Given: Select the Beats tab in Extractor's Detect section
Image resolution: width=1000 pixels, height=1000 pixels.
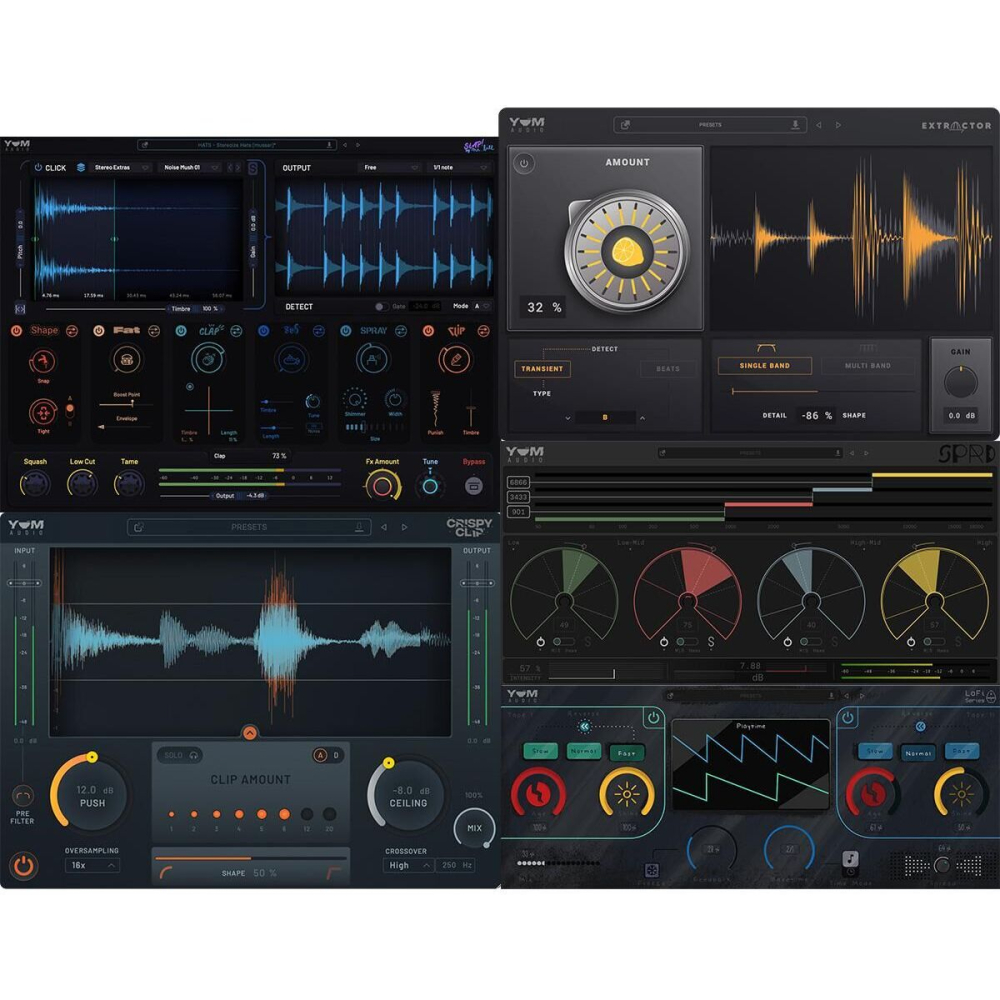Looking at the screenshot, I should click(669, 366).
